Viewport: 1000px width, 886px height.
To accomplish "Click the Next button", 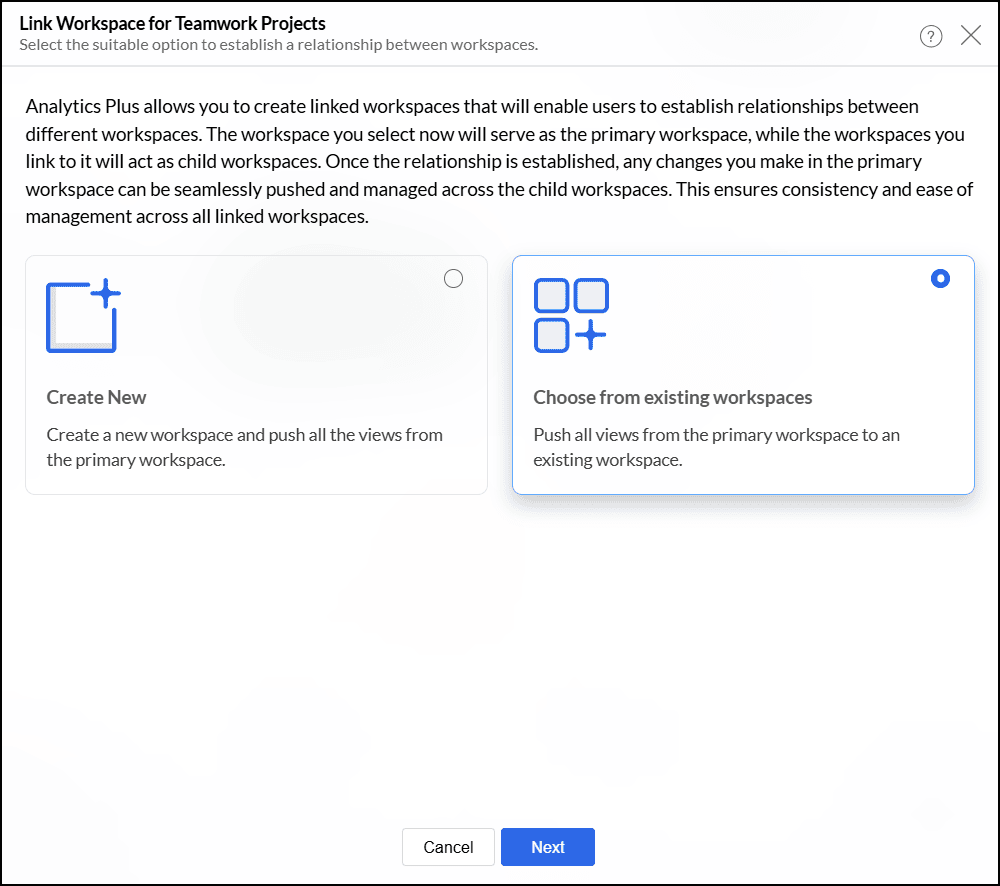I will coord(547,847).
